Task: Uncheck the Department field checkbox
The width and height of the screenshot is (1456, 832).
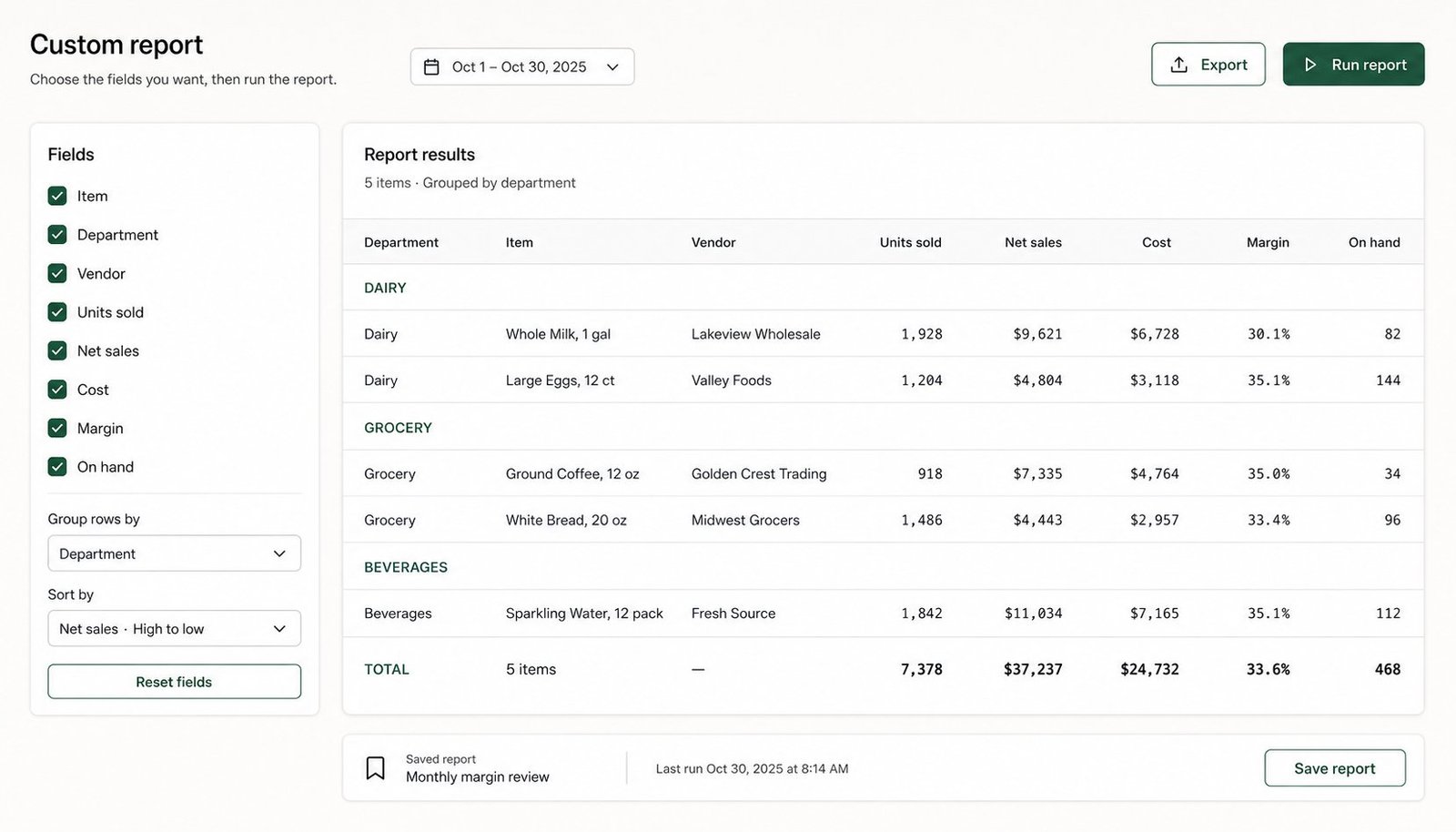Action: coord(57,235)
